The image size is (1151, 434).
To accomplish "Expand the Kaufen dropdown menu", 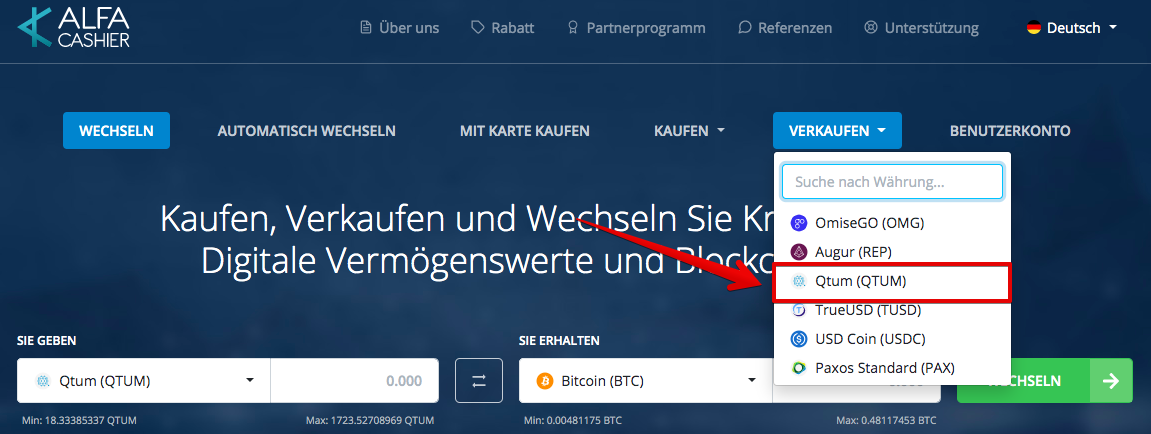I will coord(689,131).
